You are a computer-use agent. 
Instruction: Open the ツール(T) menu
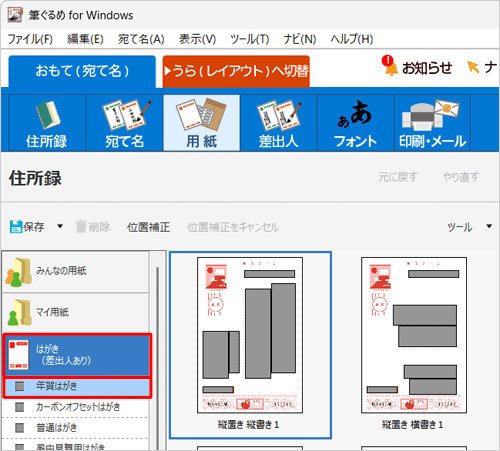click(x=250, y=39)
